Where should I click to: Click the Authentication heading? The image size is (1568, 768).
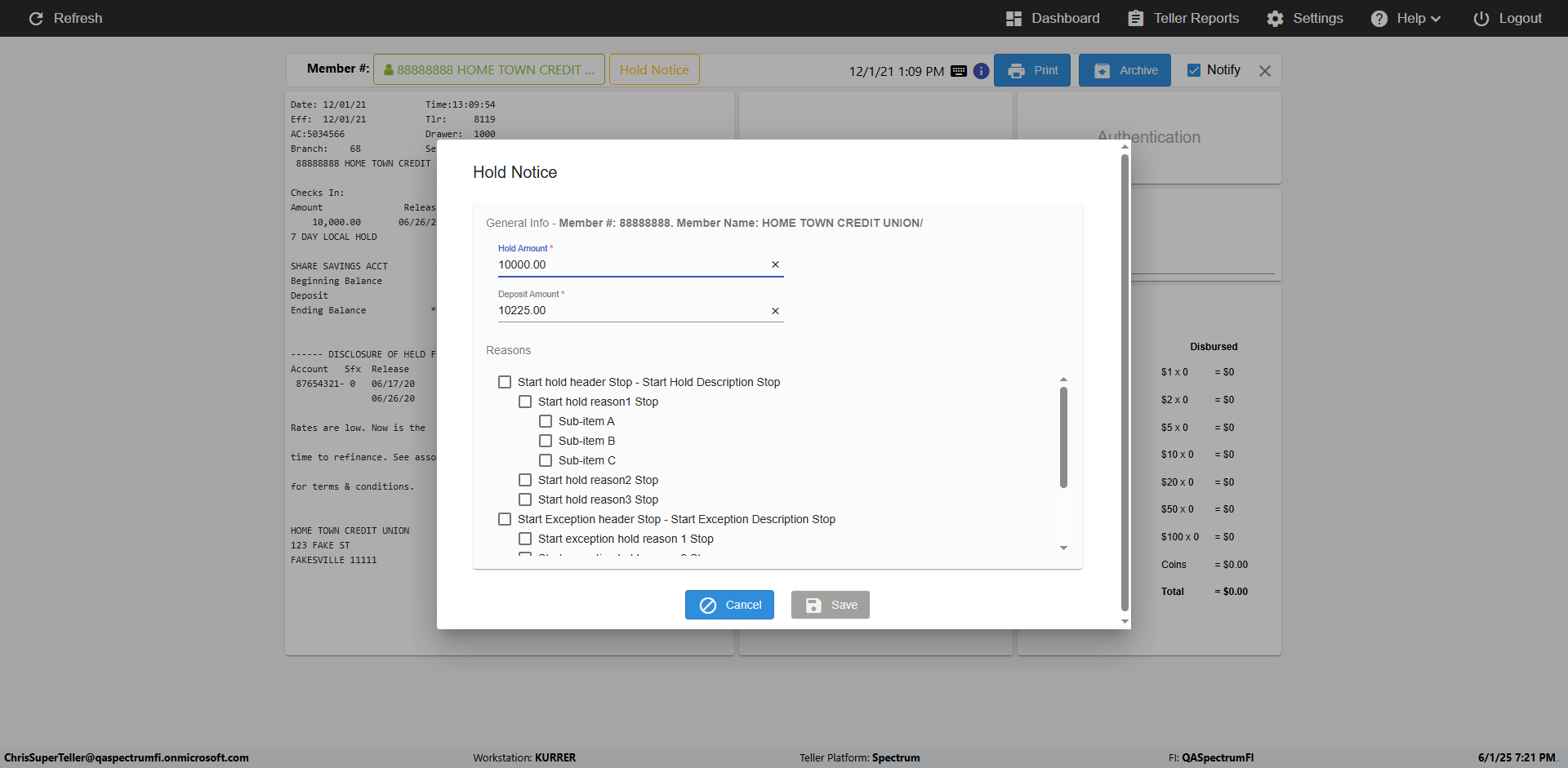[x=1149, y=137]
